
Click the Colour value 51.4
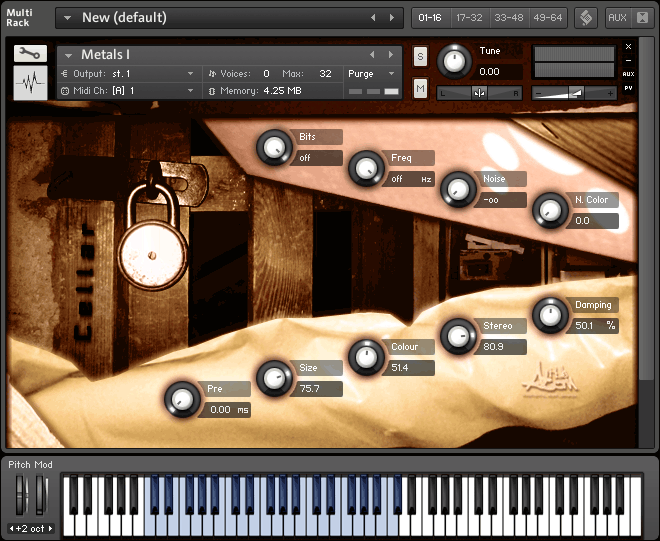click(x=409, y=368)
